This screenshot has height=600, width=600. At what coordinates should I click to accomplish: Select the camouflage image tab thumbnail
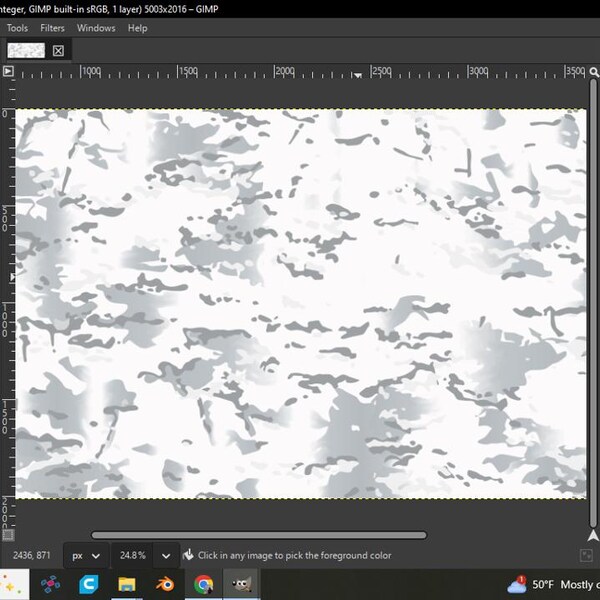[x=26, y=51]
